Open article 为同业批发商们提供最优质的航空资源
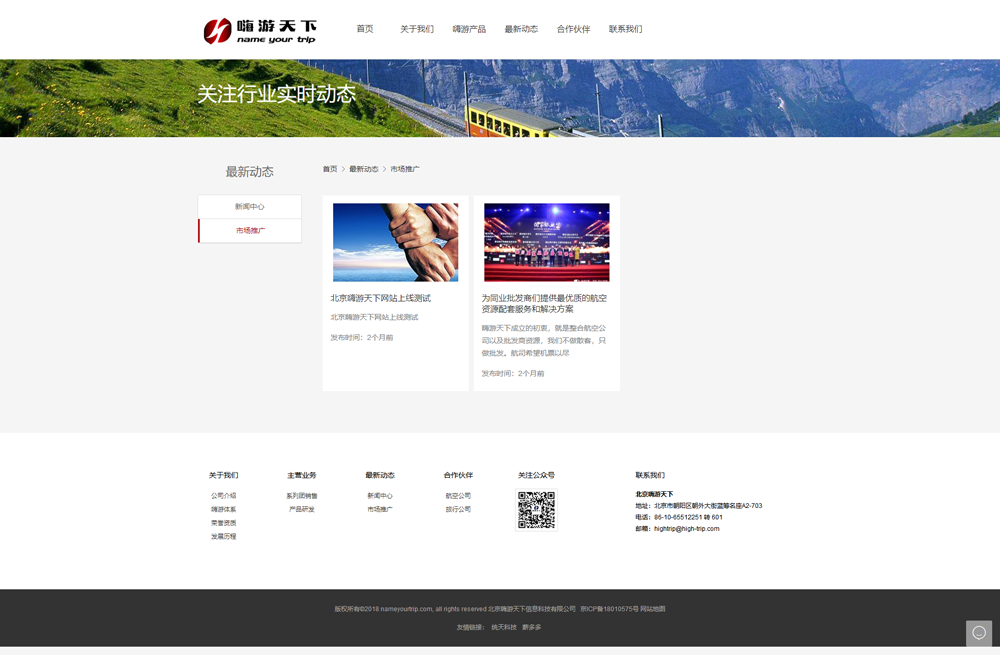This screenshot has width=1000, height=655. coord(544,303)
